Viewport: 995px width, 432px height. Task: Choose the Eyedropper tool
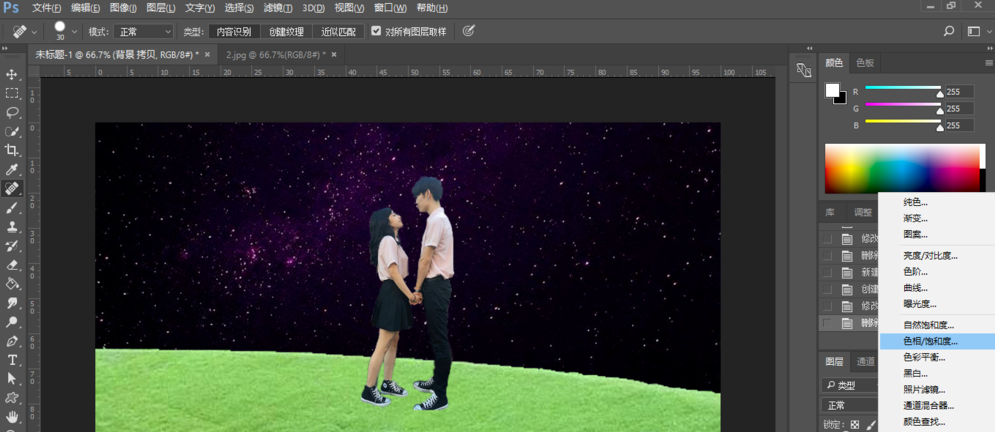coord(12,170)
